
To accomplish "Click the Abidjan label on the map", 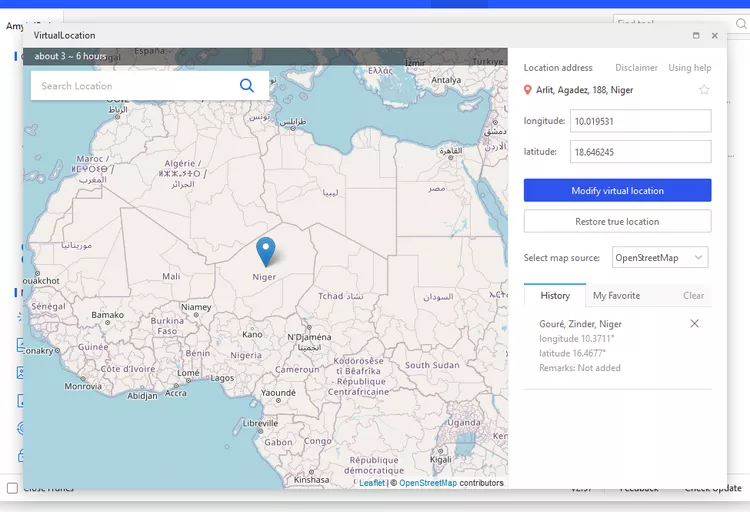I will (x=142, y=396).
